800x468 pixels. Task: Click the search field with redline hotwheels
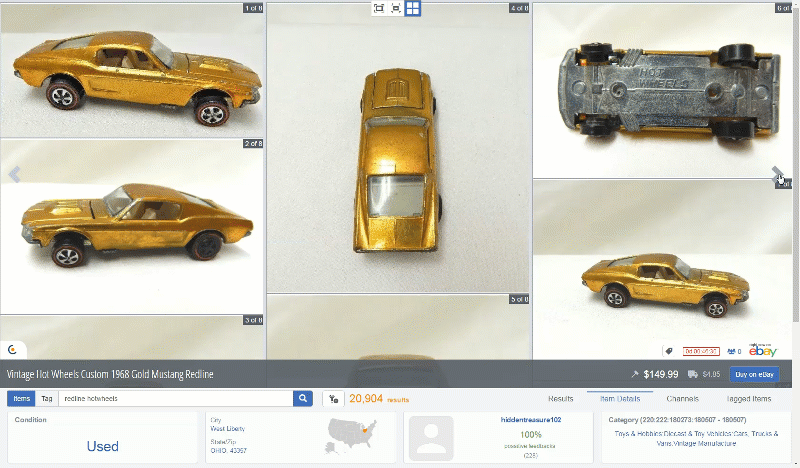tap(176, 399)
